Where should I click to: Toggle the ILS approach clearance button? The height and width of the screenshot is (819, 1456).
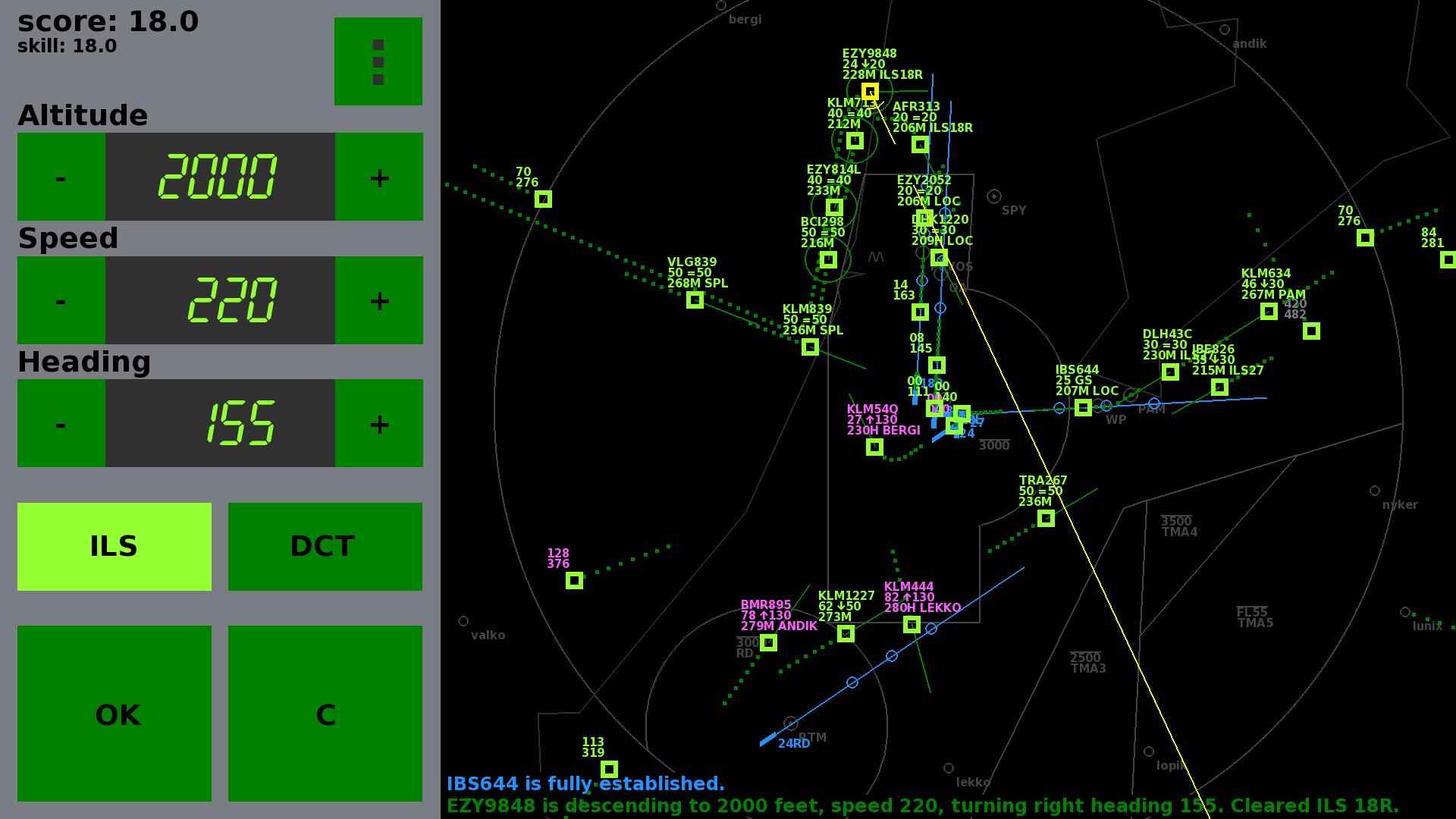pyautogui.click(x=114, y=546)
